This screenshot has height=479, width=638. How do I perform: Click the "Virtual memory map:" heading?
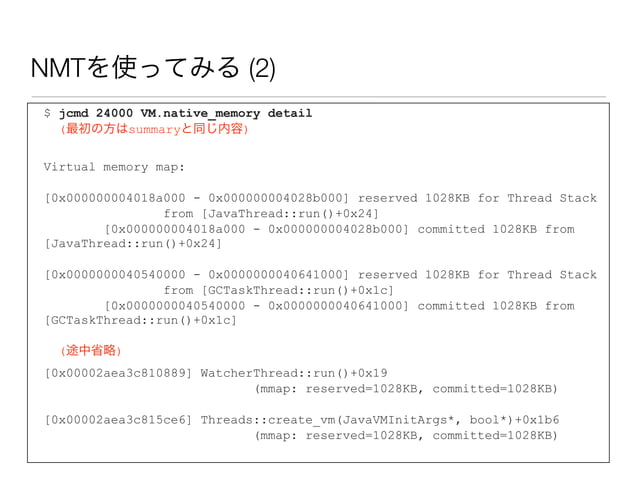[x=114, y=167]
